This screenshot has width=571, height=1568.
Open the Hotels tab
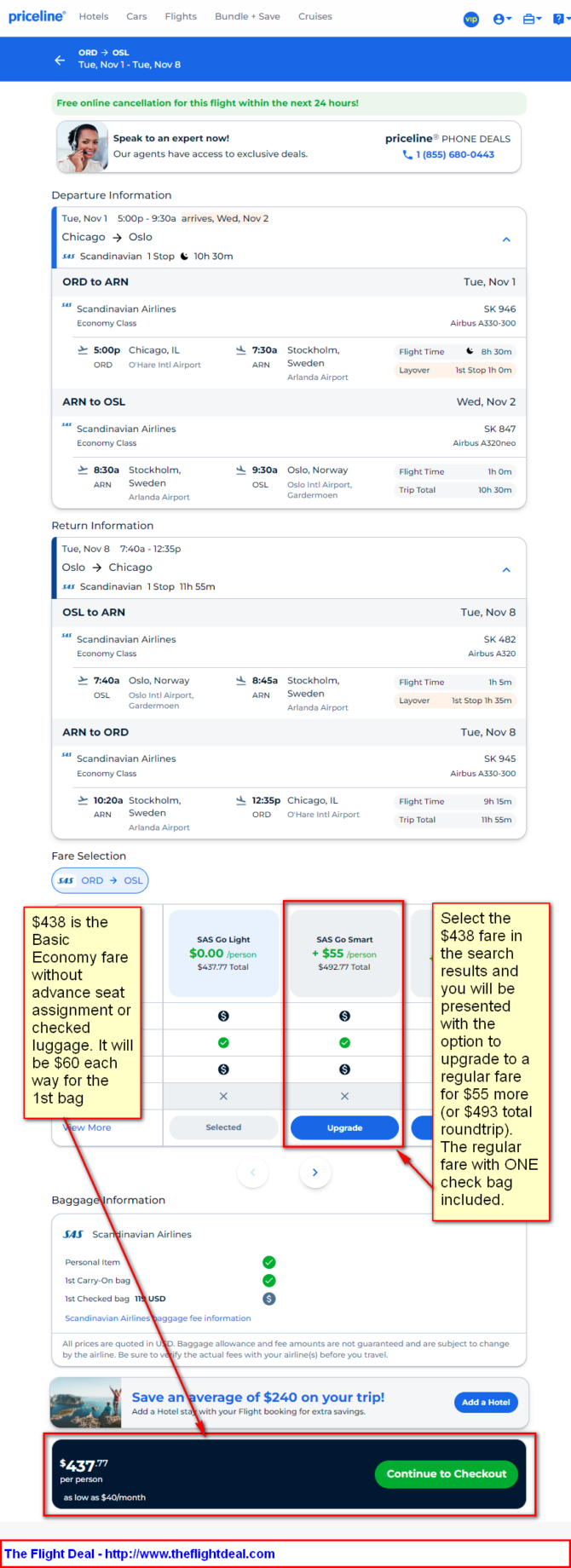94,16
